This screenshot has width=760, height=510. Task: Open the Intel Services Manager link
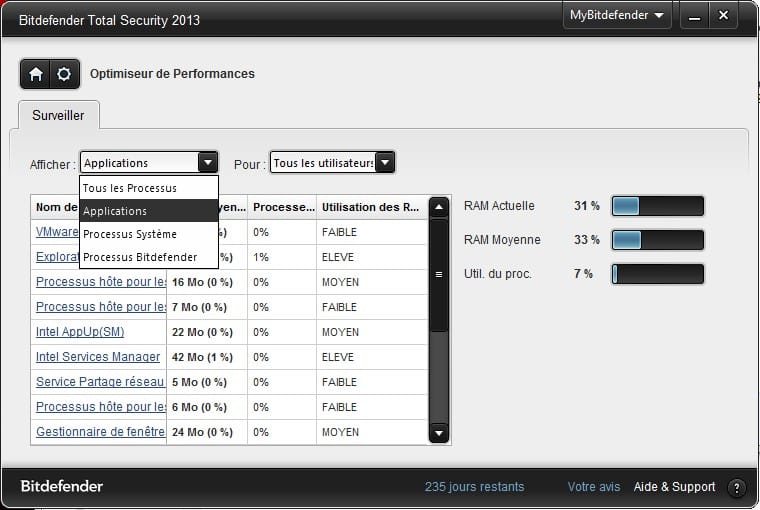98,357
